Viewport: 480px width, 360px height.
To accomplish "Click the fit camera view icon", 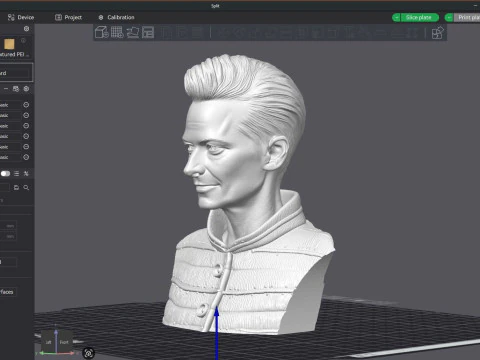I will coord(89,353).
